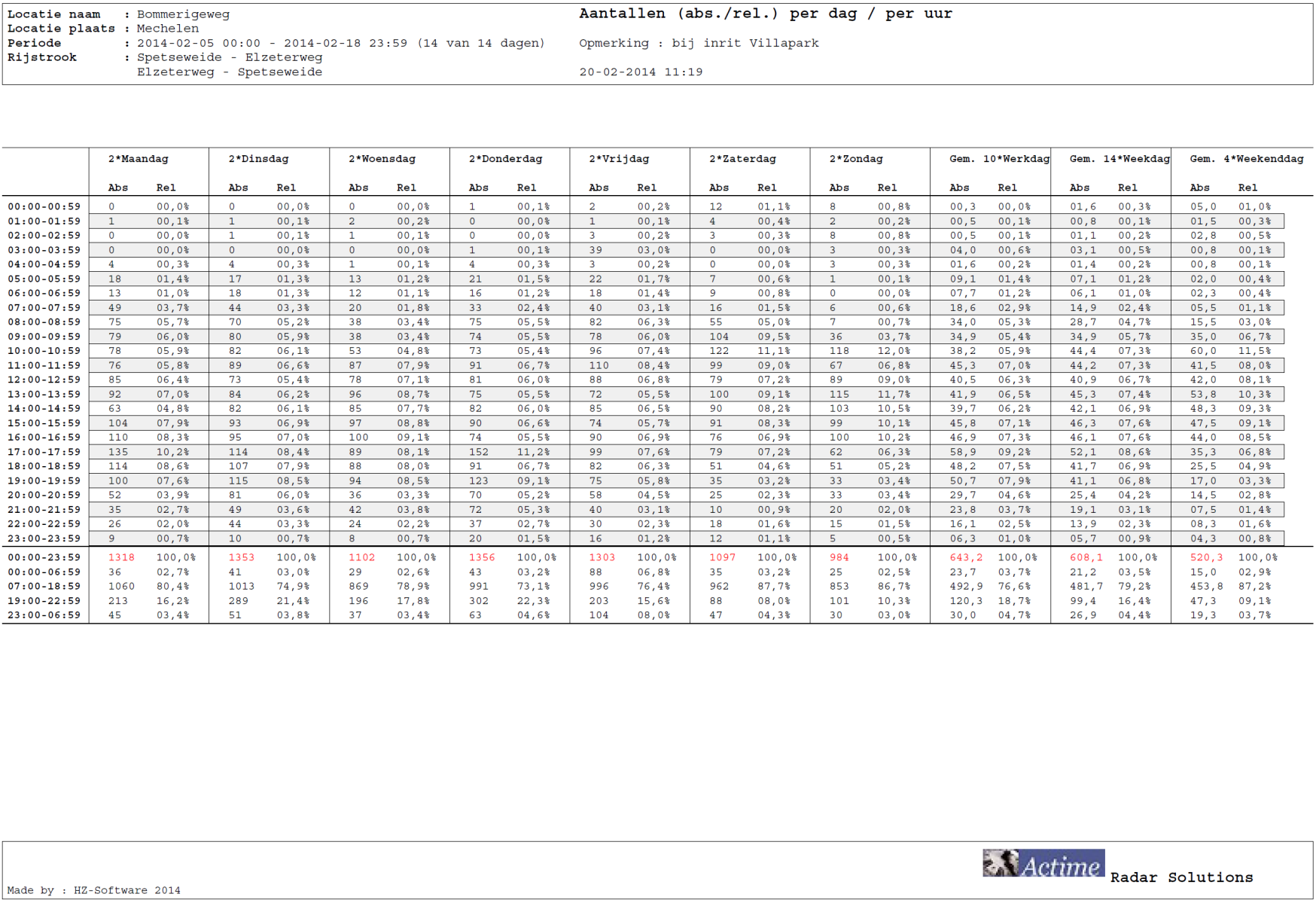Click Sunday total '984' in red
The image size is (1316, 903).
tap(839, 557)
